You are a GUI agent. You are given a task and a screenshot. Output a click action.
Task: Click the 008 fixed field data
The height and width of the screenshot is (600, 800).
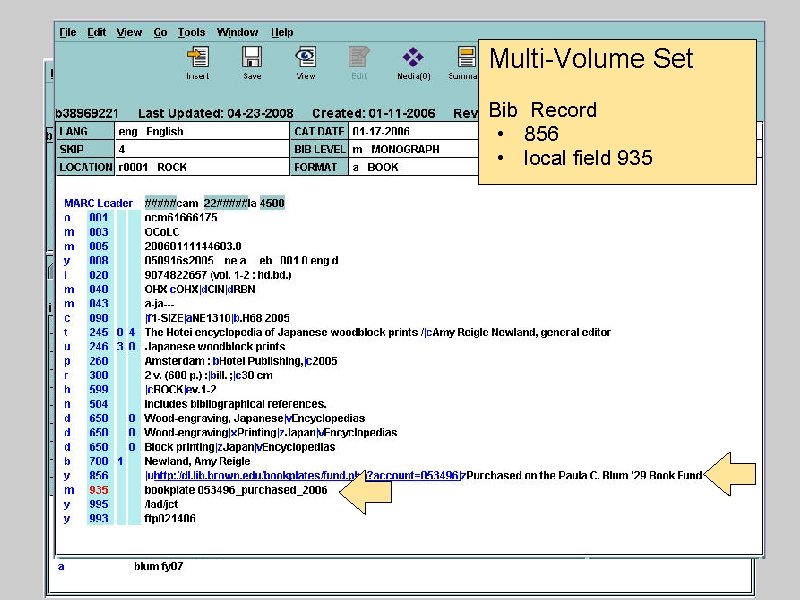(241, 261)
